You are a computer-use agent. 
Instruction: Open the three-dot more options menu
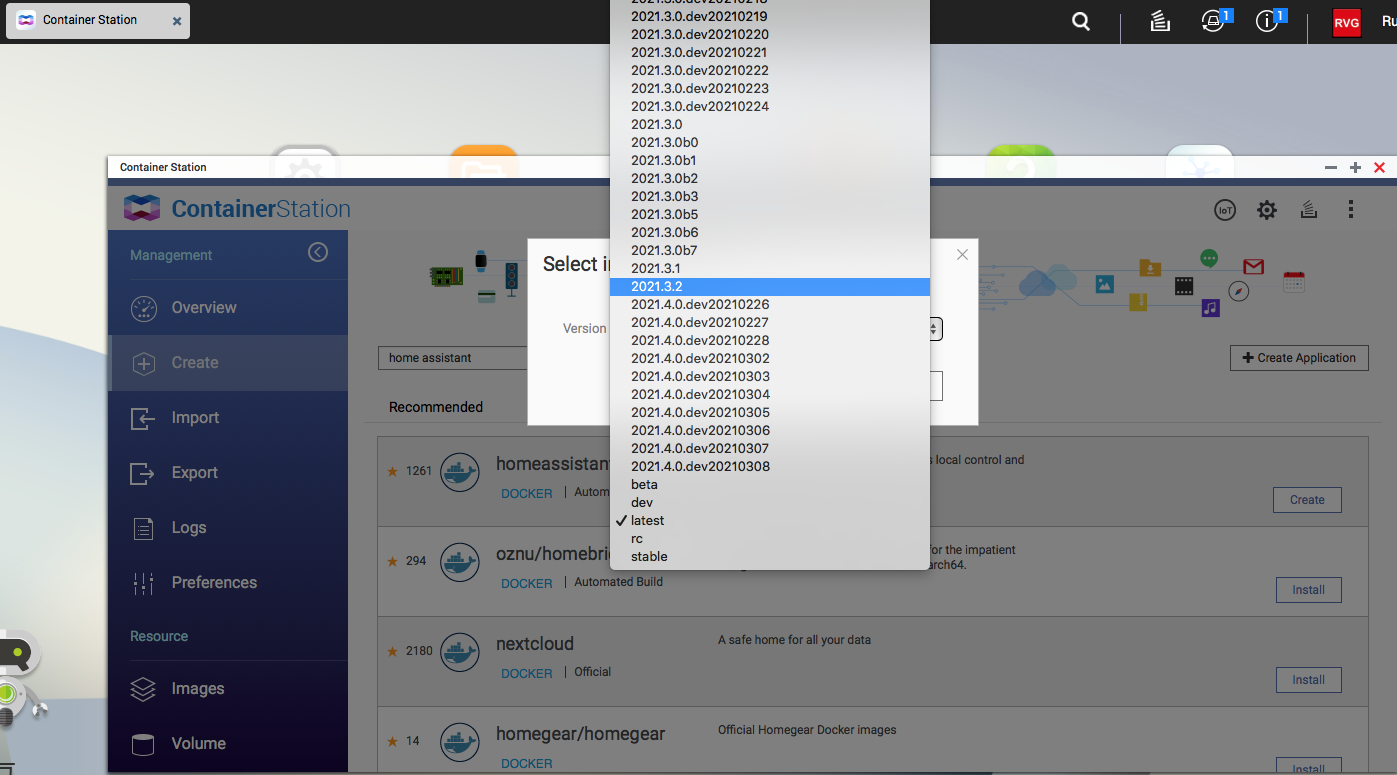(1351, 210)
